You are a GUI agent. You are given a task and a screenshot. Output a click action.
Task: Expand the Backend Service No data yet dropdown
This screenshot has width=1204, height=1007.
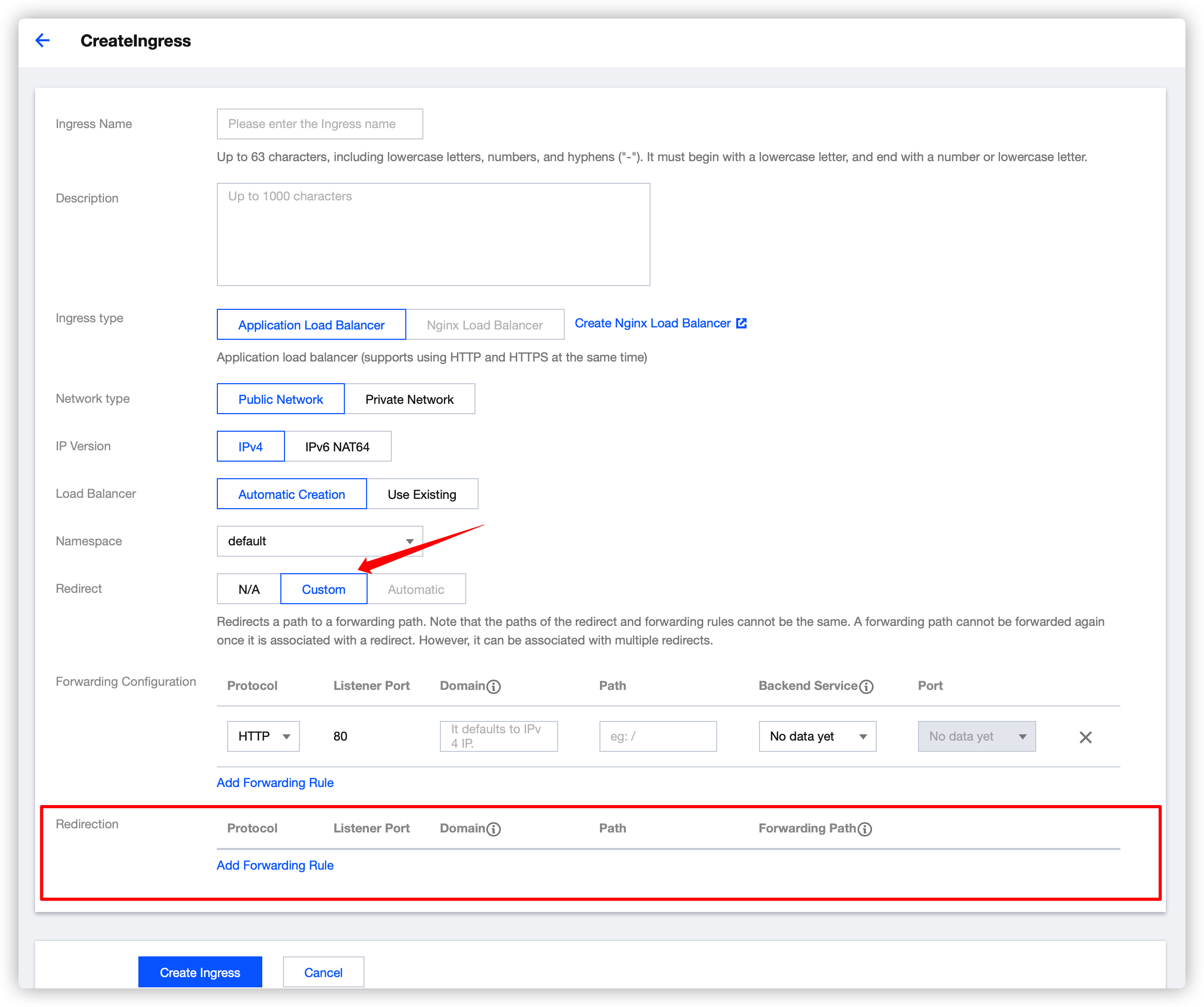click(x=817, y=736)
